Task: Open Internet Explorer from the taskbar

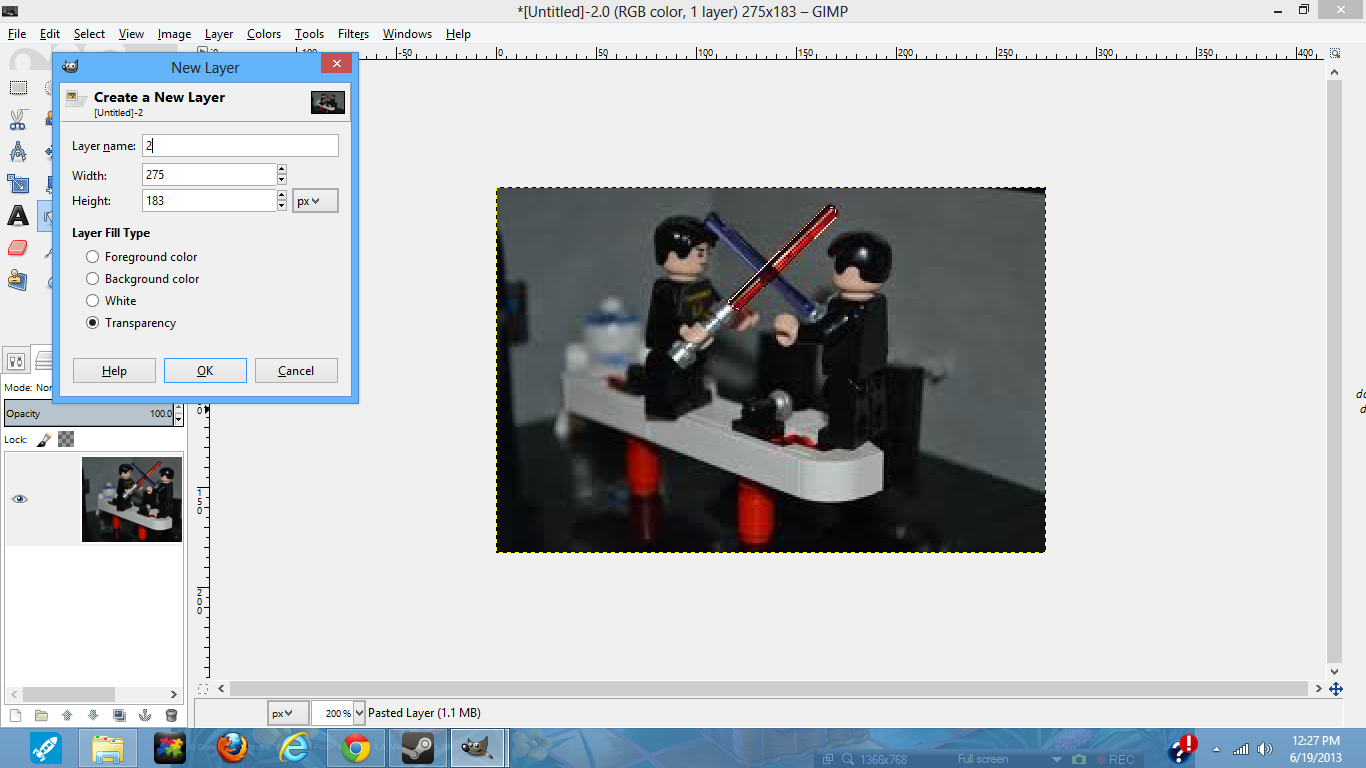Action: [x=294, y=748]
